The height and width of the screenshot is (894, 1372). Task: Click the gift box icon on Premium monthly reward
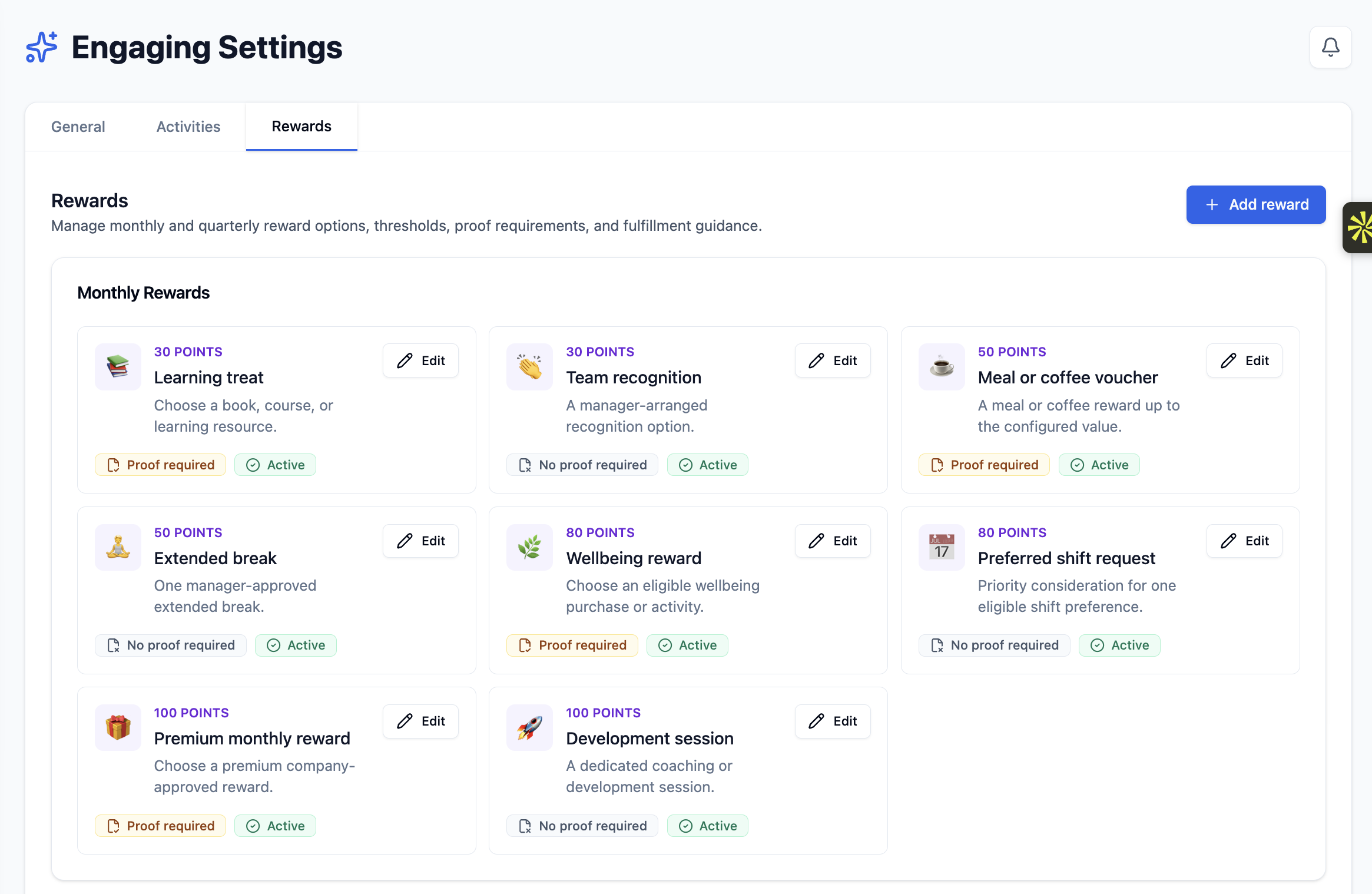coord(118,727)
